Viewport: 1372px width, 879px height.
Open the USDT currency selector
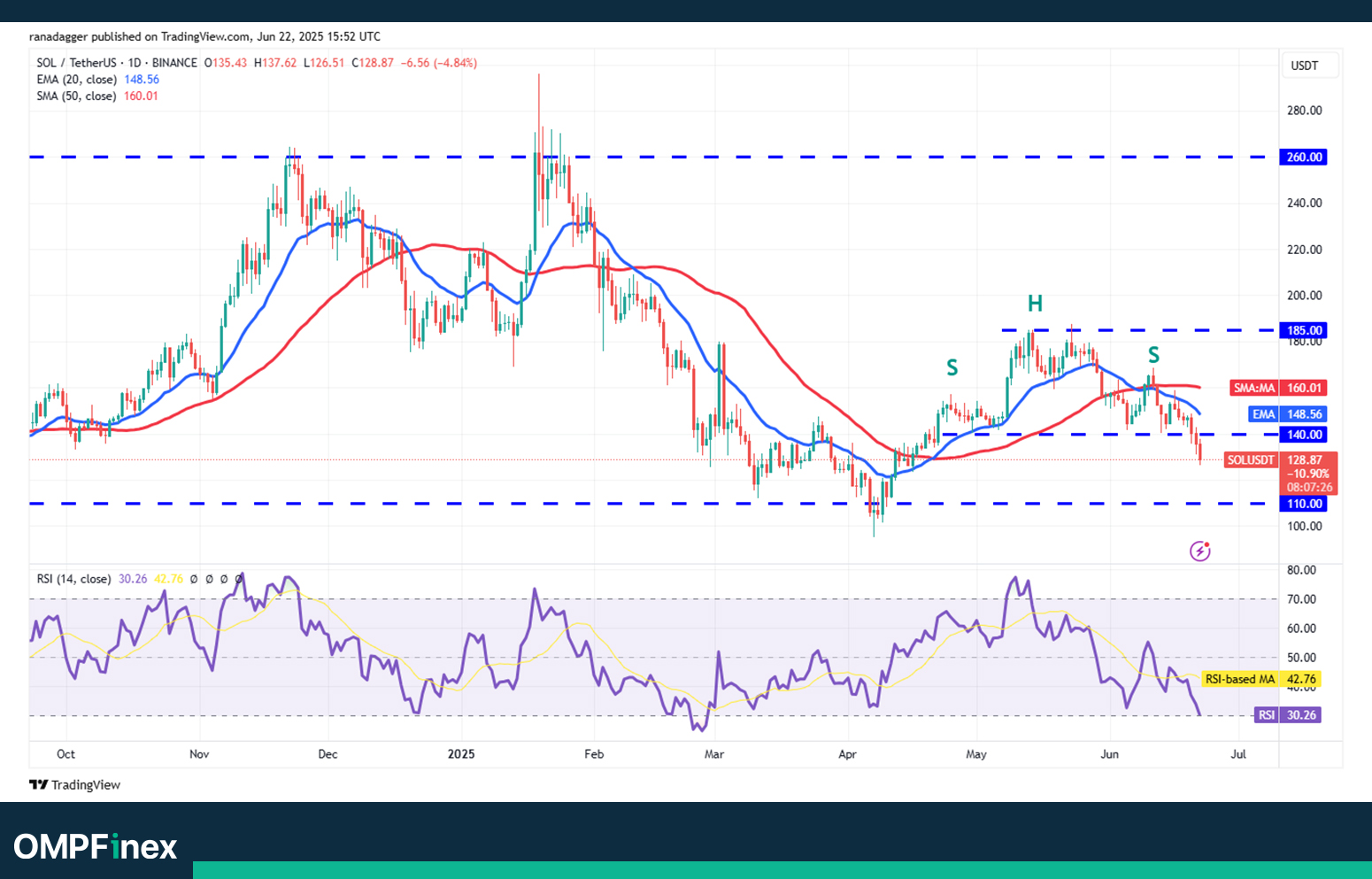coord(1305,66)
